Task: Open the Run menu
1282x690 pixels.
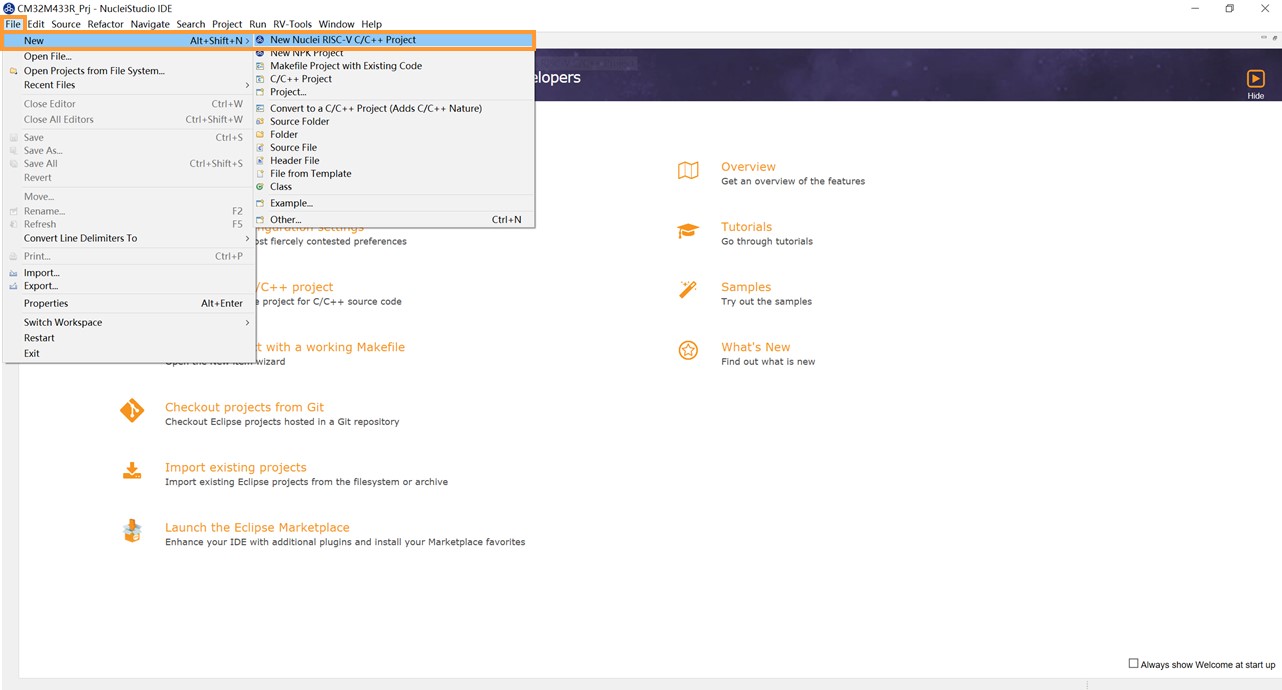Action: [x=258, y=24]
